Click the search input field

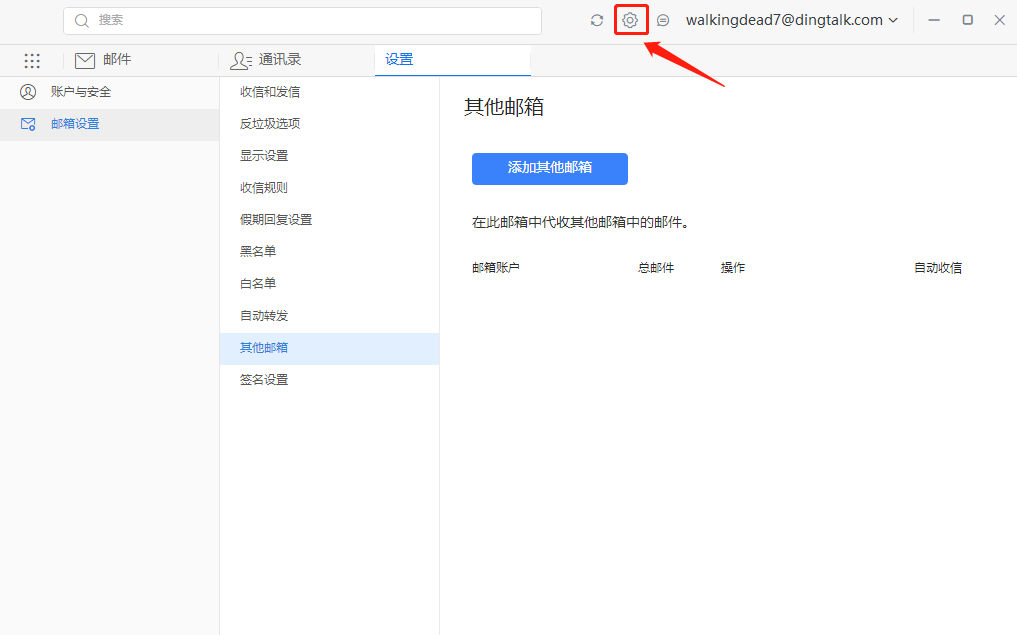tap(300, 20)
